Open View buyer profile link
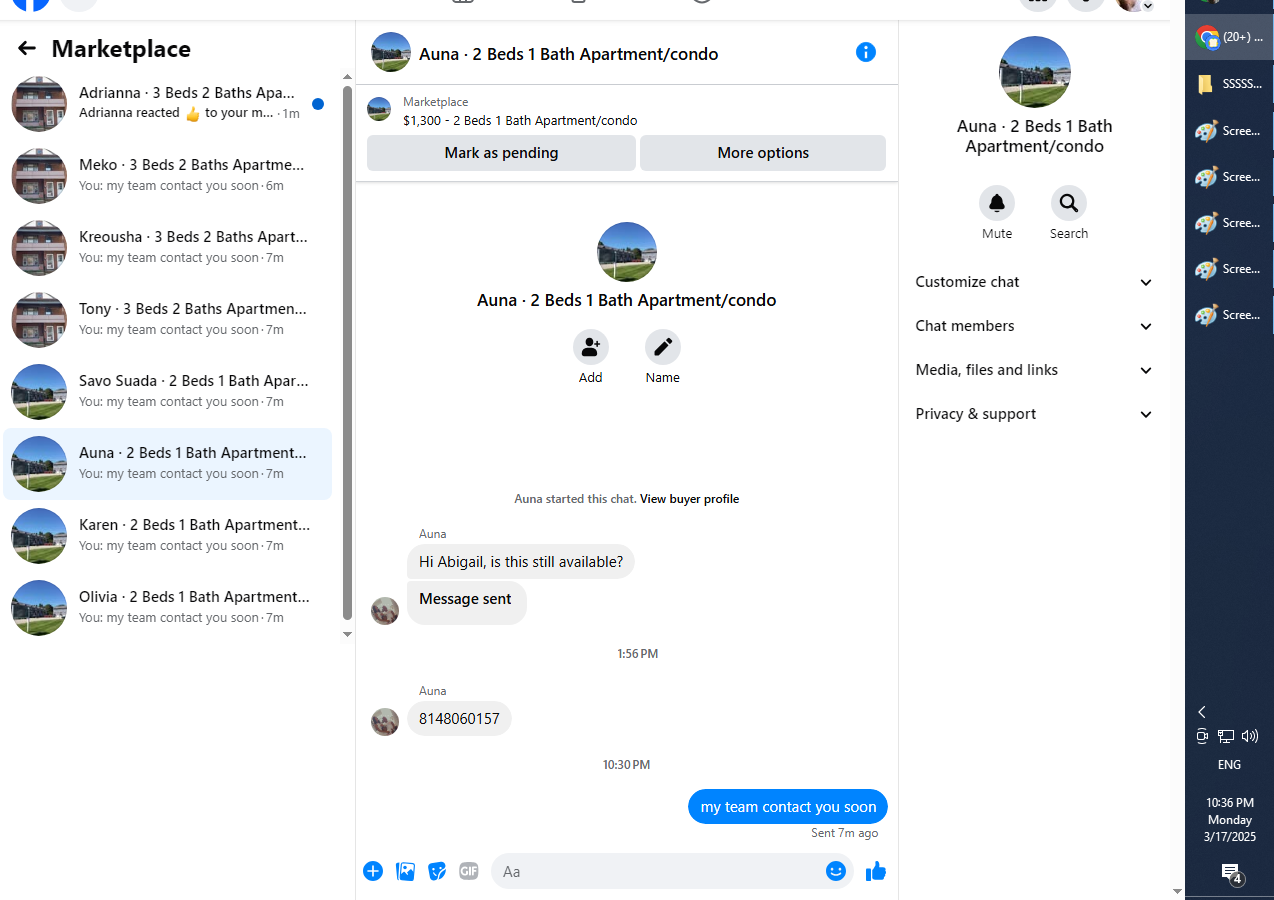This screenshot has width=1274, height=900. [689, 499]
